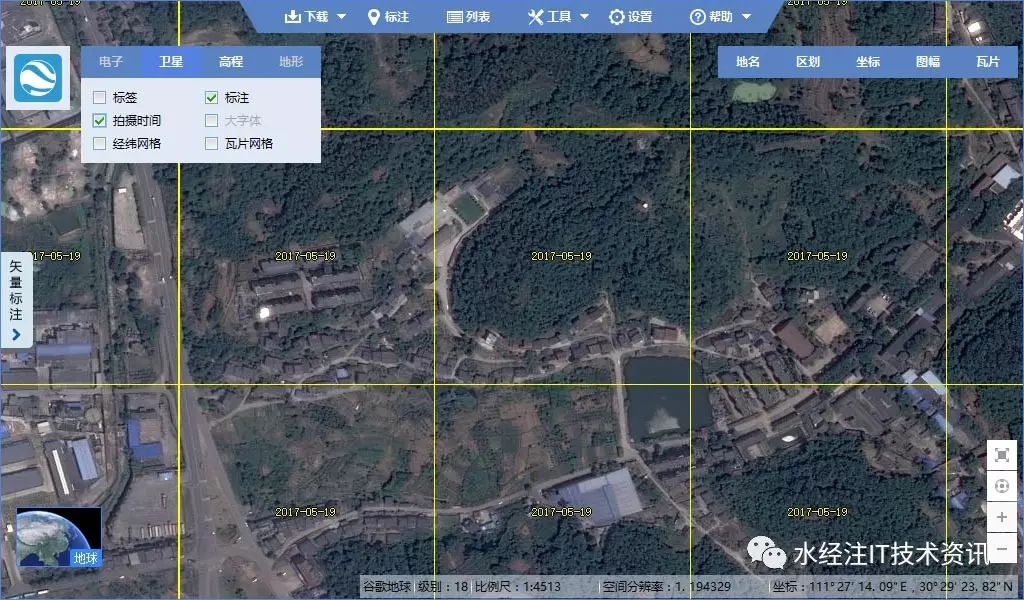The width and height of the screenshot is (1024, 600).
Task: Click the locate/center map icon
Action: (x=1002, y=486)
